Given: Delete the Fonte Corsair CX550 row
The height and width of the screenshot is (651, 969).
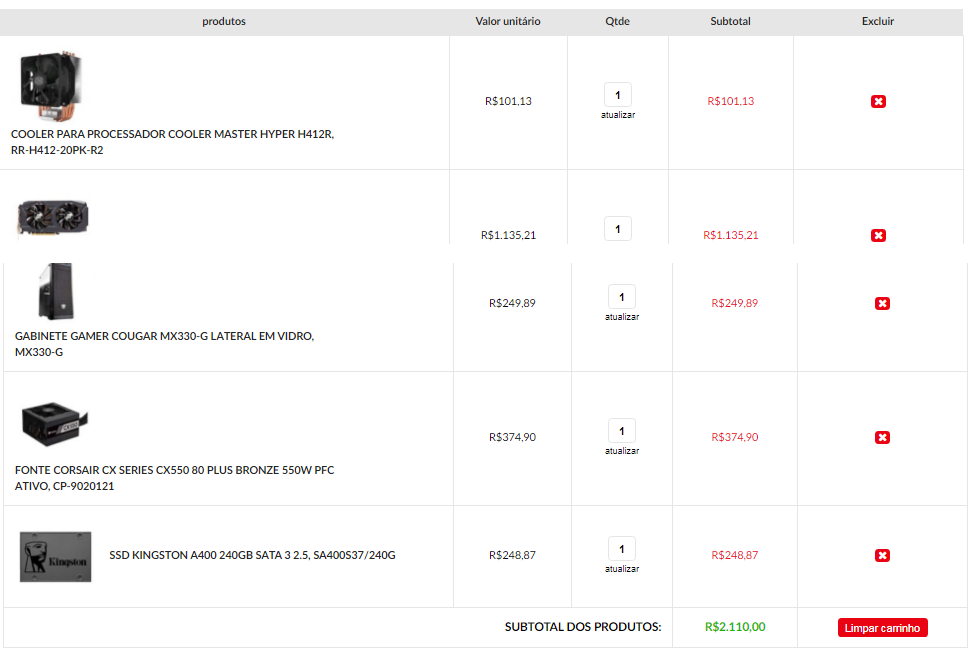Looking at the screenshot, I should 882,438.
